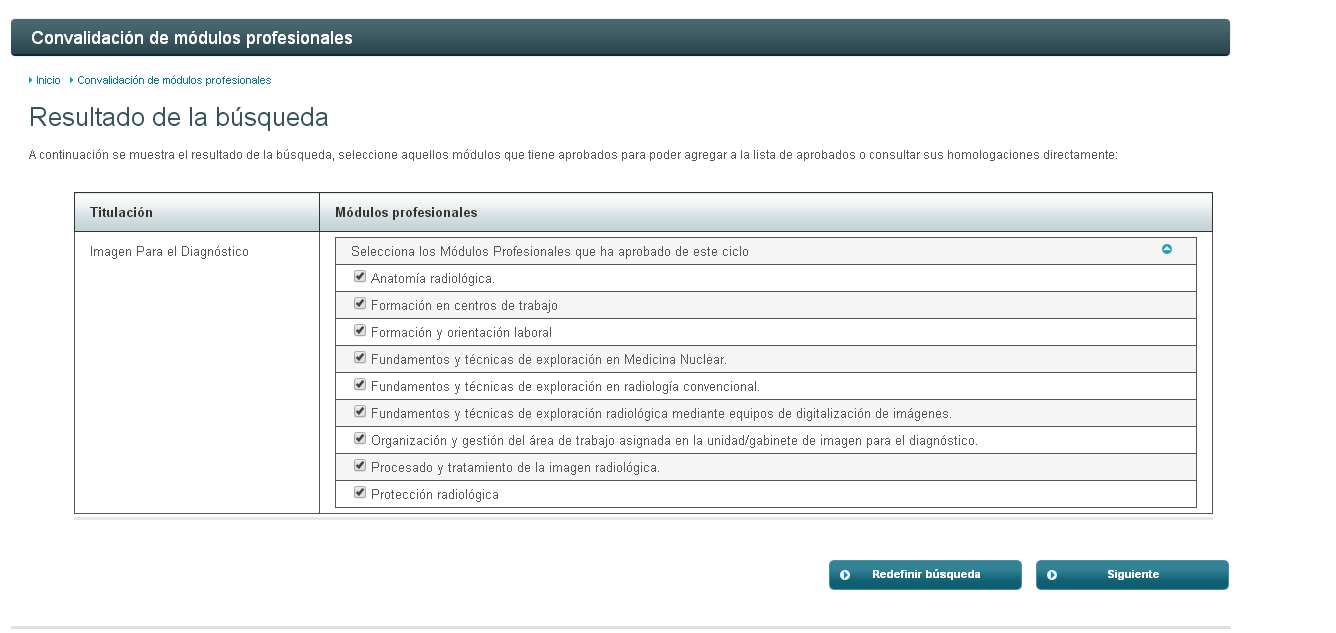Click the Titulación column header
The image size is (1336, 633).
coord(121,213)
